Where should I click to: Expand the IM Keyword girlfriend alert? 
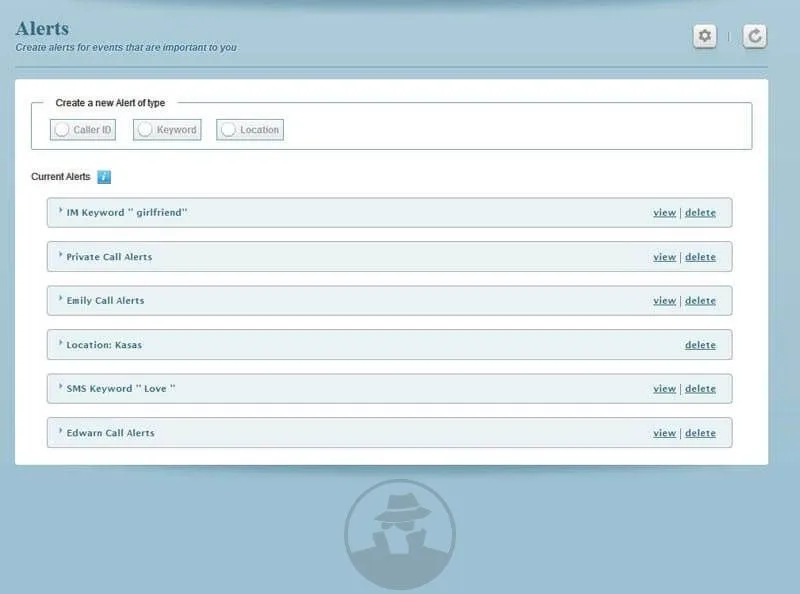click(60, 211)
